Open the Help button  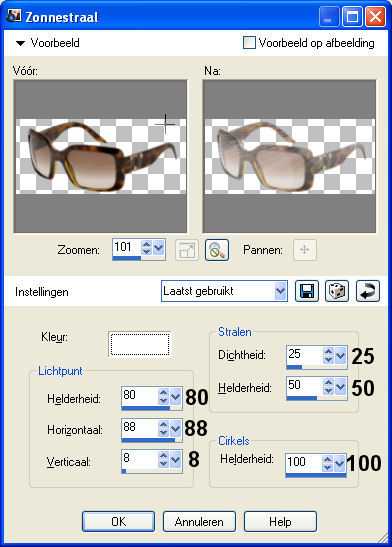pos(280,522)
